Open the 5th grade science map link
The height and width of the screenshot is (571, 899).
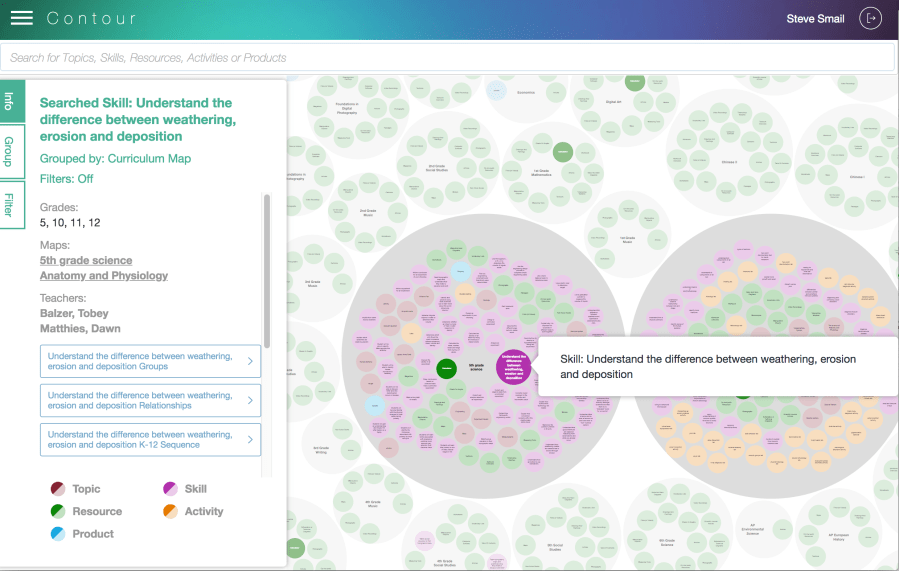(x=86, y=260)
